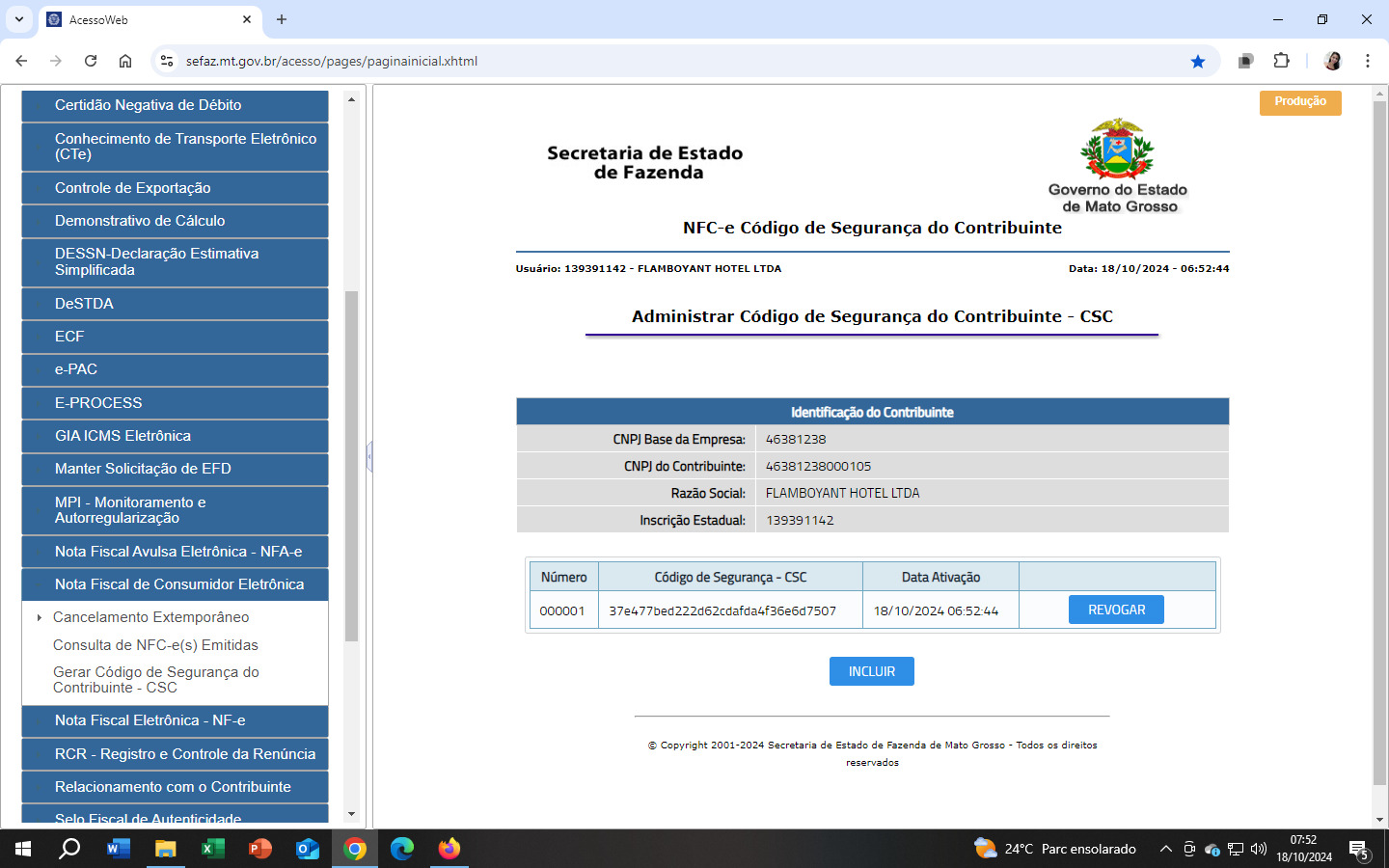Launch Firefox from the taskbar

[x=449, y=849]
